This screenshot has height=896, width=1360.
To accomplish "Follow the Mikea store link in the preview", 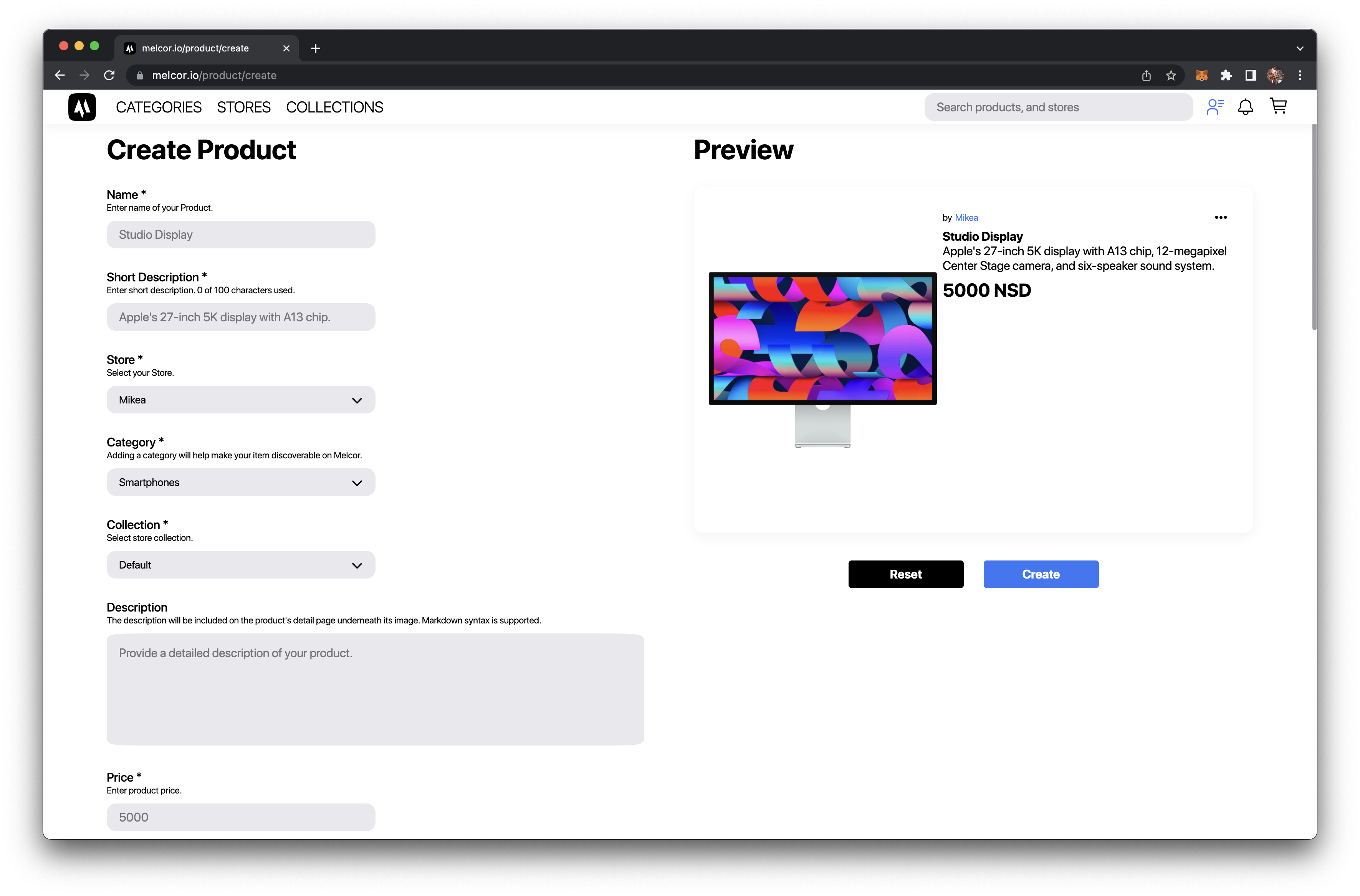I will coord(966,218).
